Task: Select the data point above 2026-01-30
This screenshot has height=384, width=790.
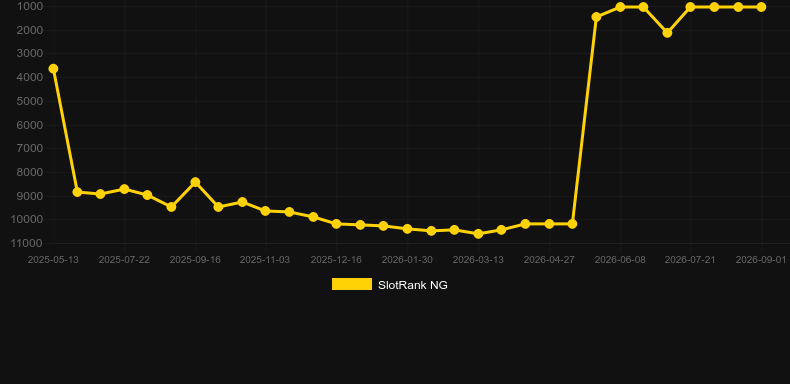Action: tap(408, 229)
